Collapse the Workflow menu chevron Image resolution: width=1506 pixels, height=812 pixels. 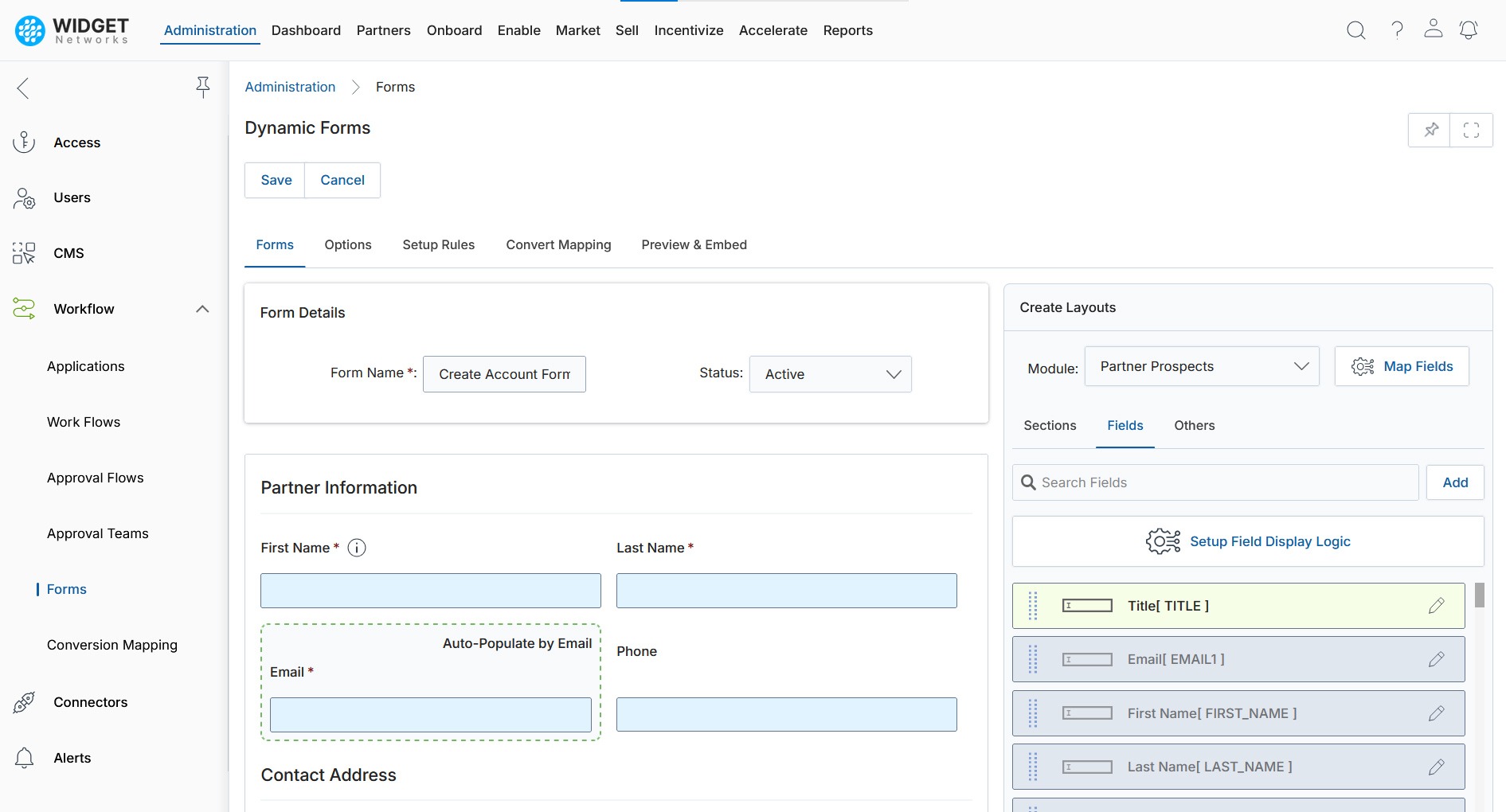point(202,309)
